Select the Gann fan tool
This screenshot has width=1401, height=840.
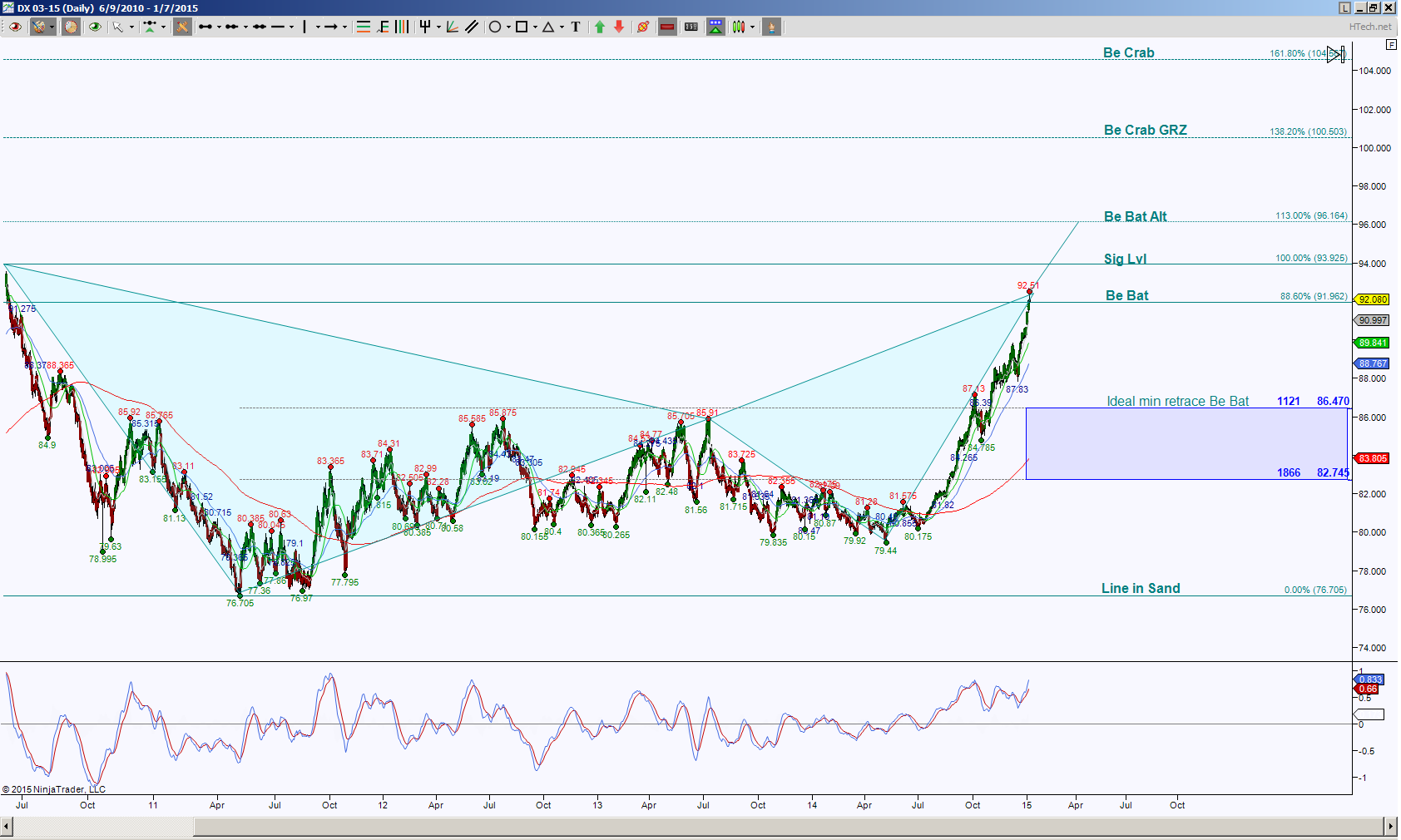(453, 27)
